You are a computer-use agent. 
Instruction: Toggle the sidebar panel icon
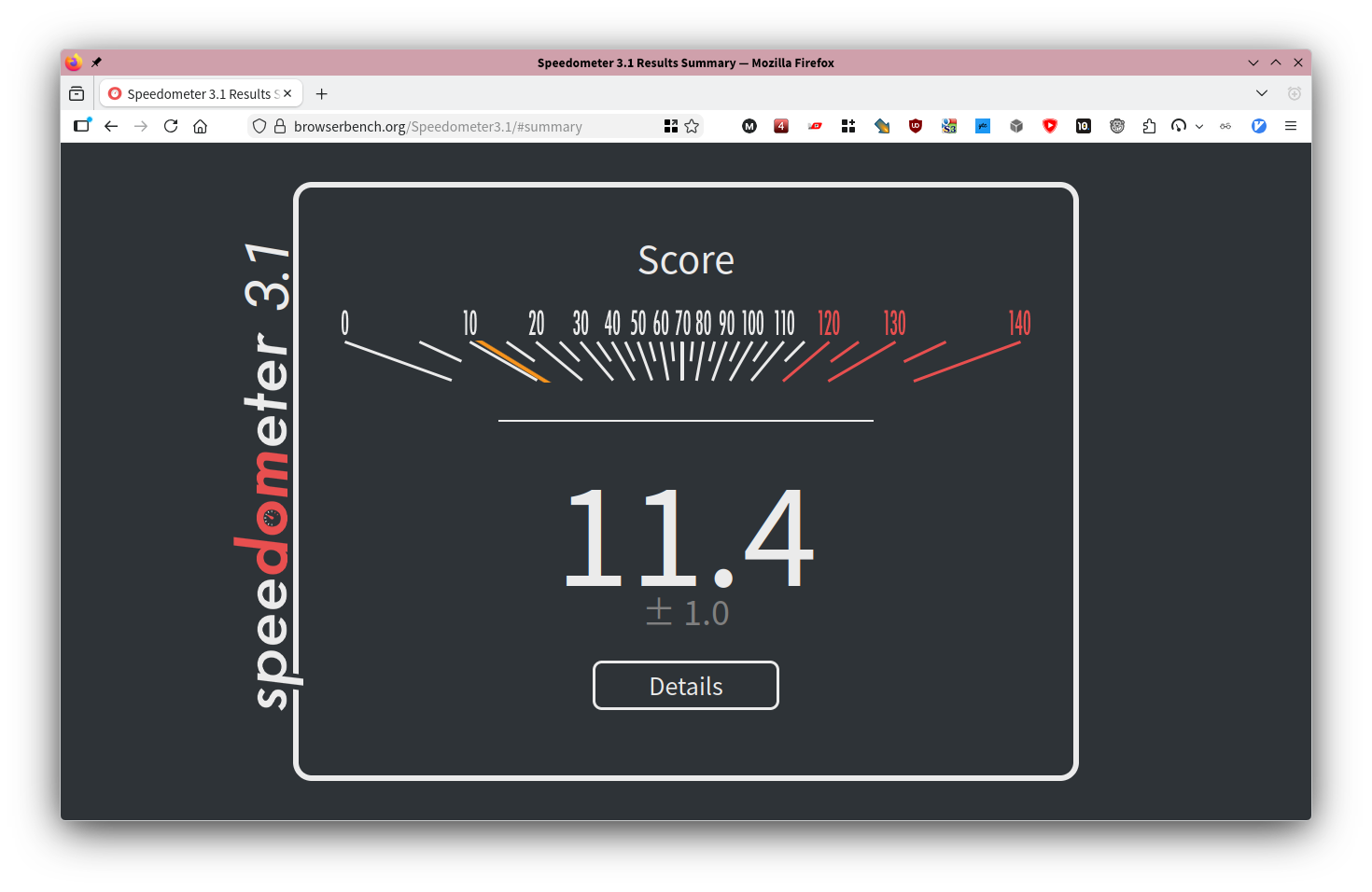pos(82,126)
